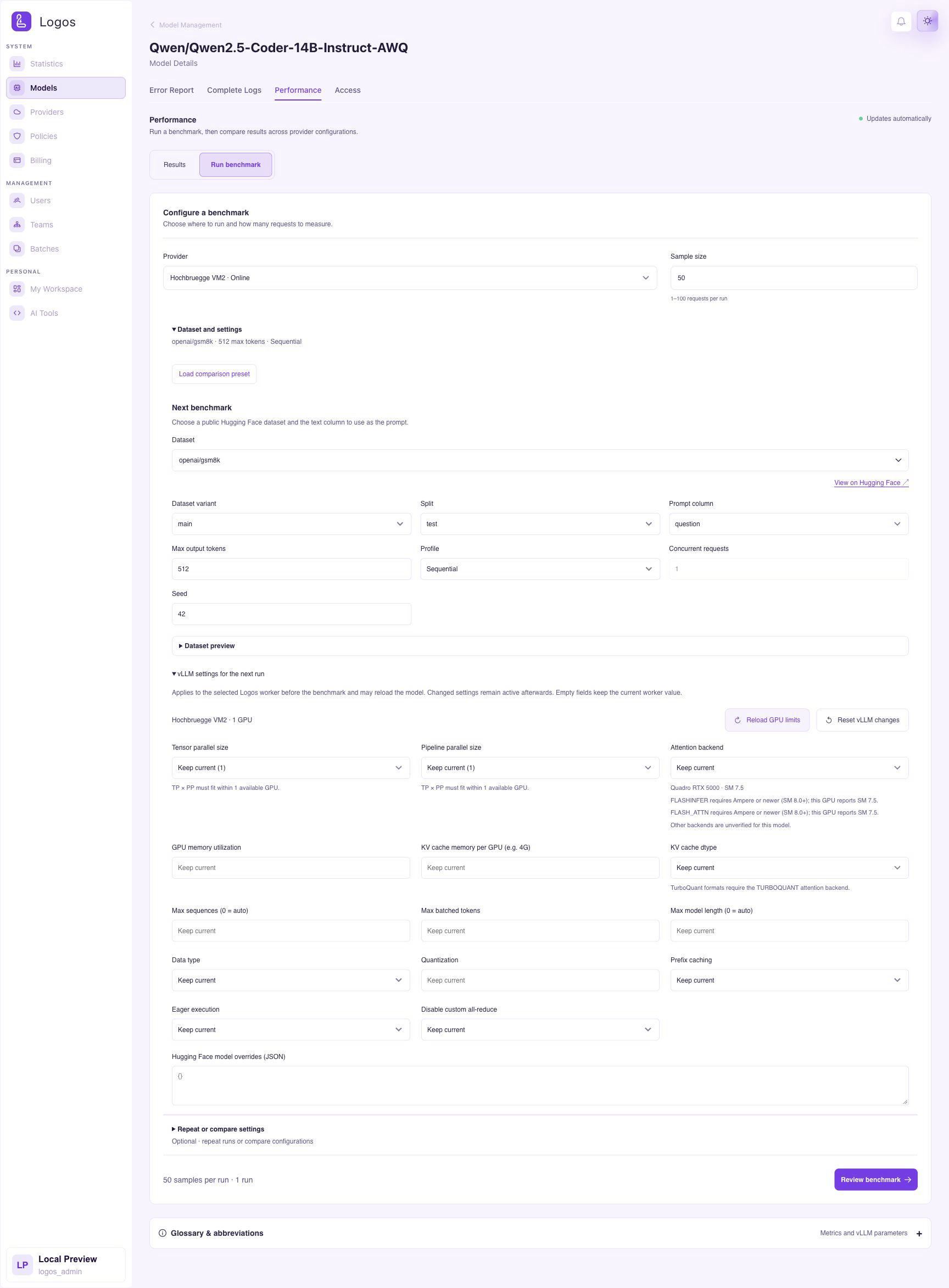Select the Performance tab

[x=298, y=90]
